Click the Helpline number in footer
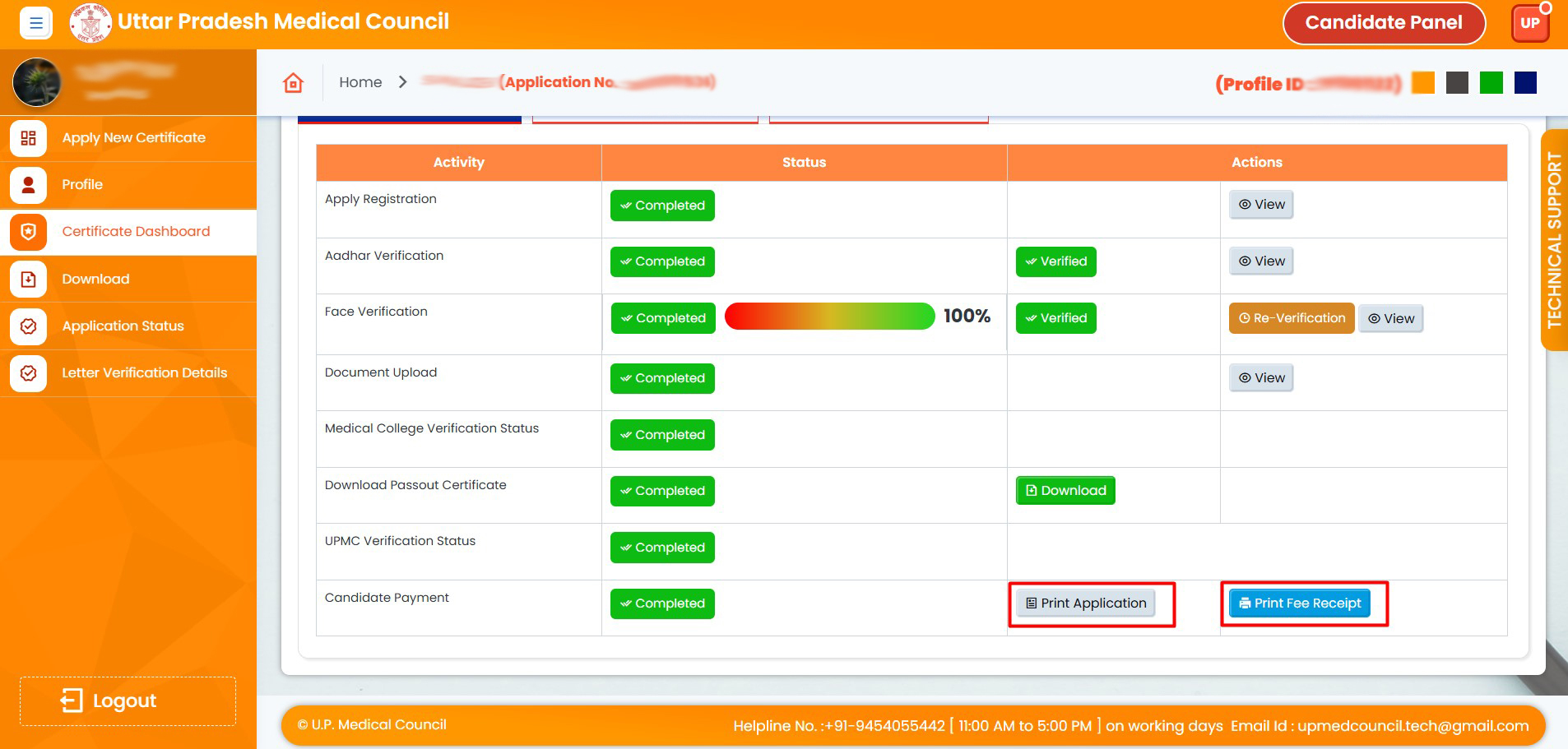The image size is (1568, 749). click(x=885, y=726)
